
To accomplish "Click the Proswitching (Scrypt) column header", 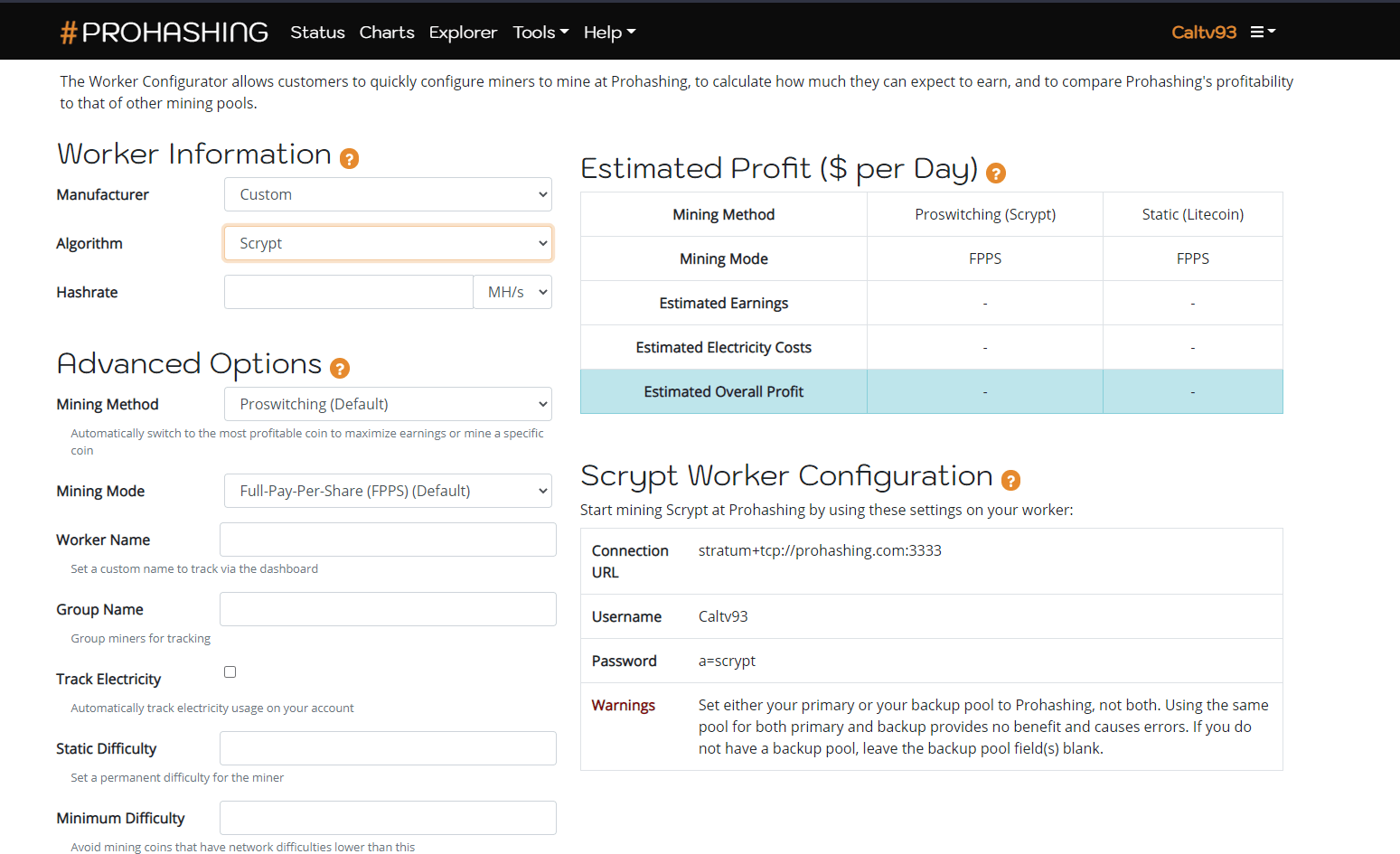I will tap(985, 214).
